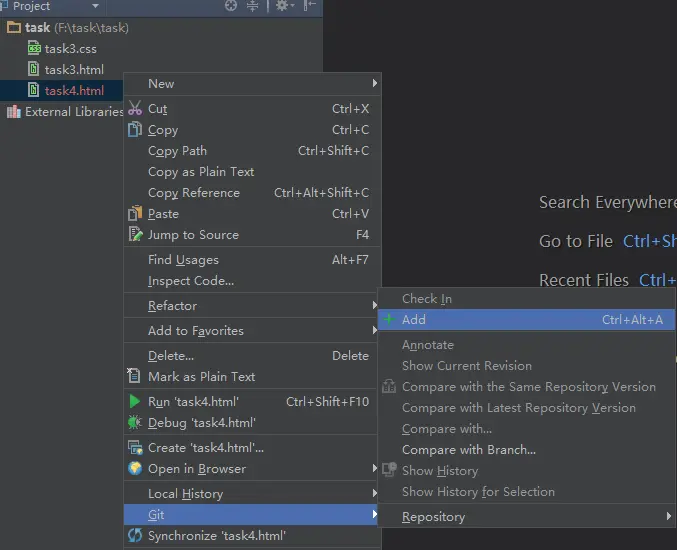This screenshot has width=677, height=550.
Task: Click the scissors Cut icon
Action: 135,108
